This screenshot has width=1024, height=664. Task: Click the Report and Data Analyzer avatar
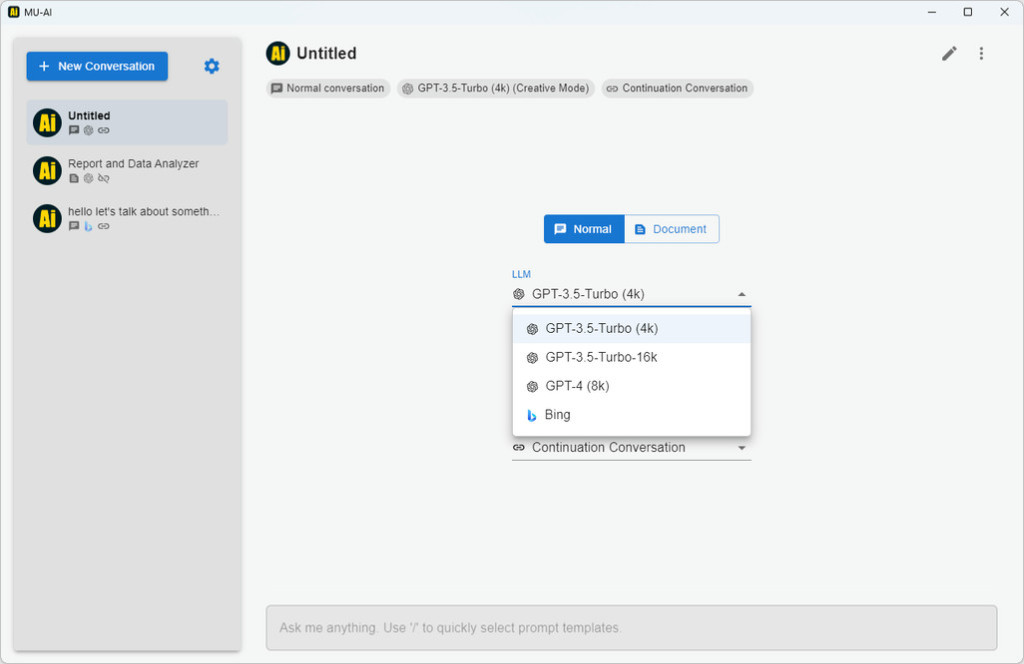click(x=48, y=170)
